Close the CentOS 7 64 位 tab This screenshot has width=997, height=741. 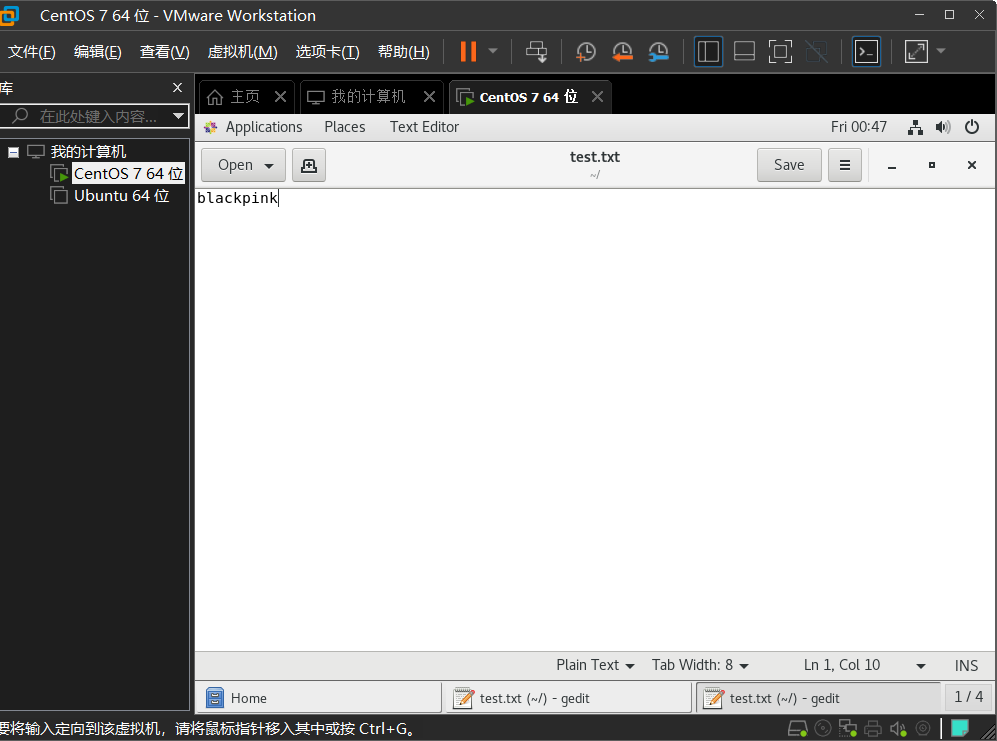pos(597,97)
